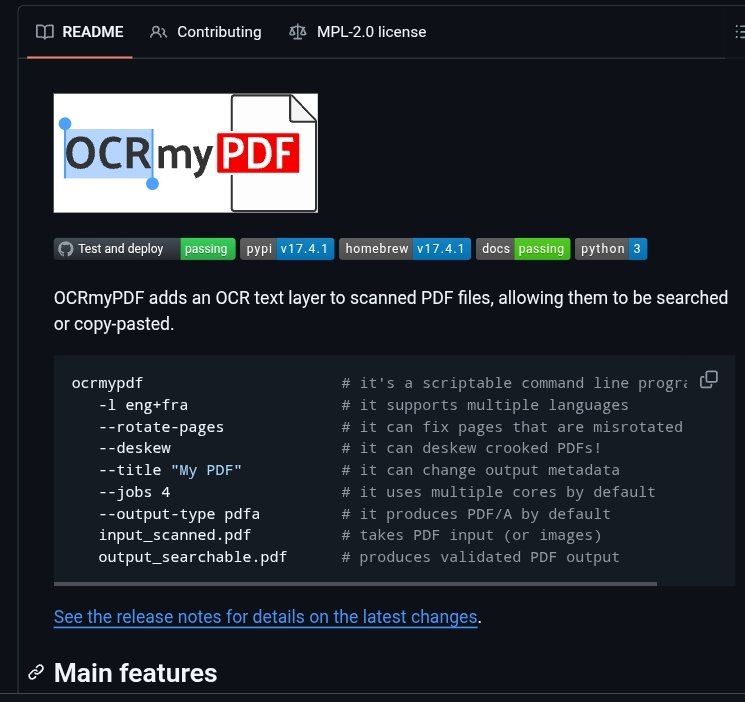Click the Contributing people icon
The height and width of the screenshot is (702, 745).
pos(158,32)
